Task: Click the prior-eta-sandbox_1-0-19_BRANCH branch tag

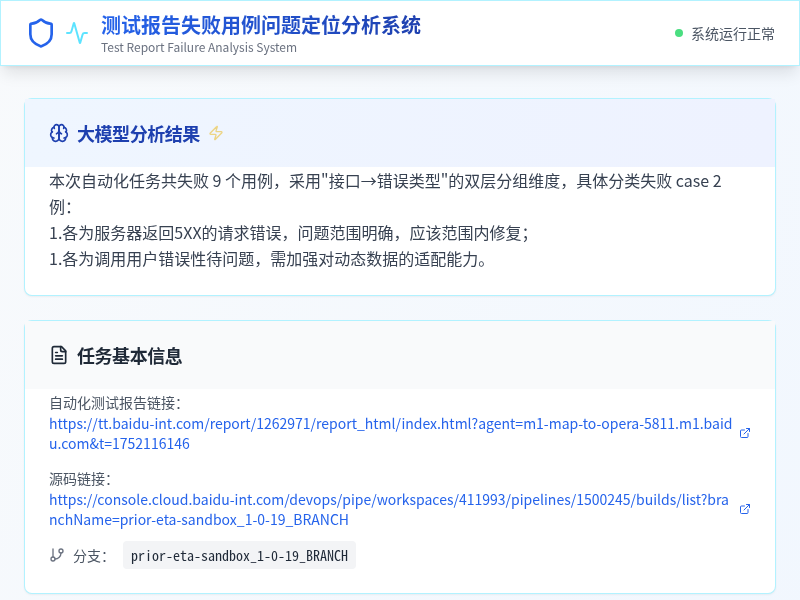Action: click(239, 555)
